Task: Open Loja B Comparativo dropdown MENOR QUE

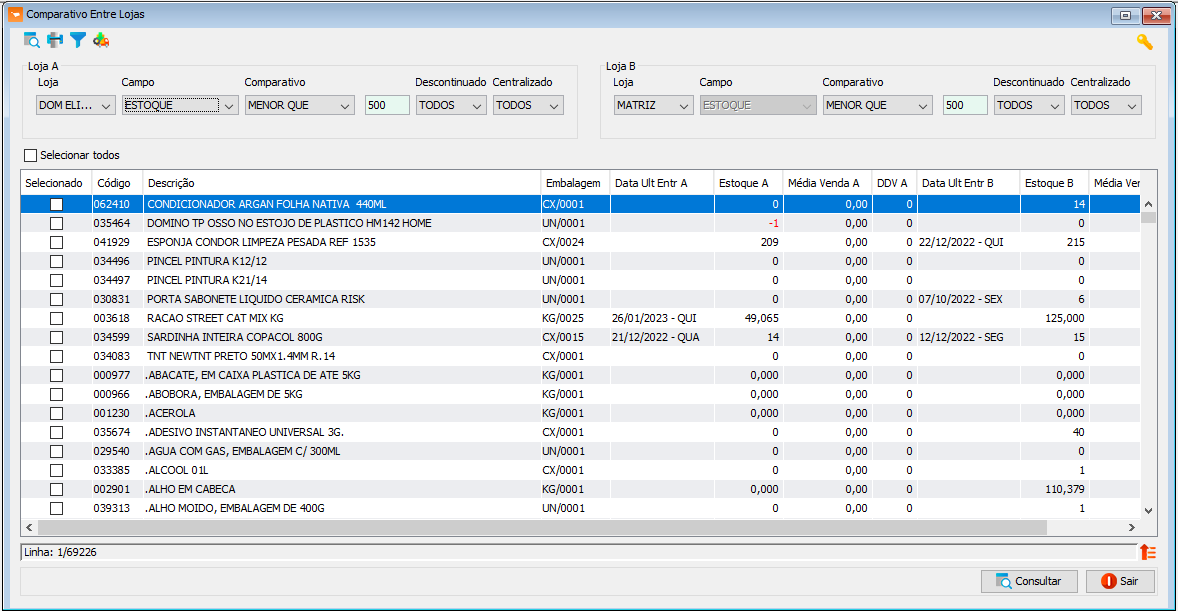Action: click(x=877, y=105)
